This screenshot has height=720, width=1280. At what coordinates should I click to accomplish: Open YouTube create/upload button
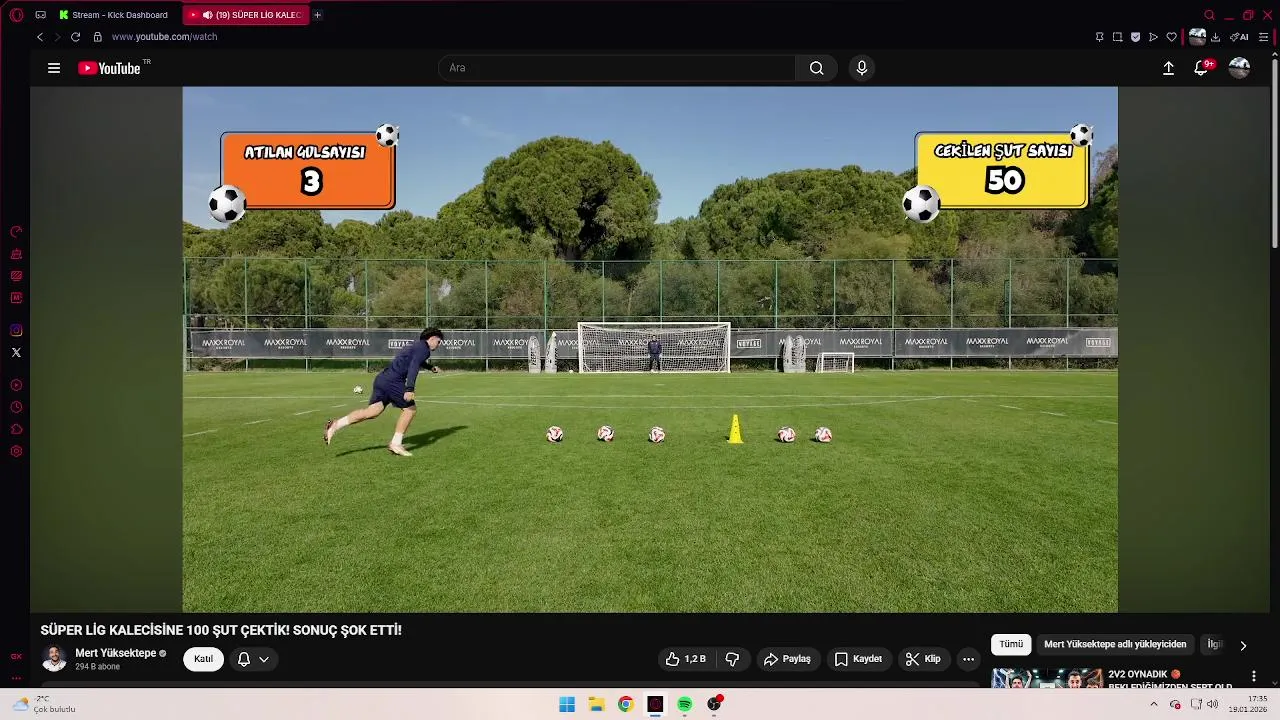1168,68
